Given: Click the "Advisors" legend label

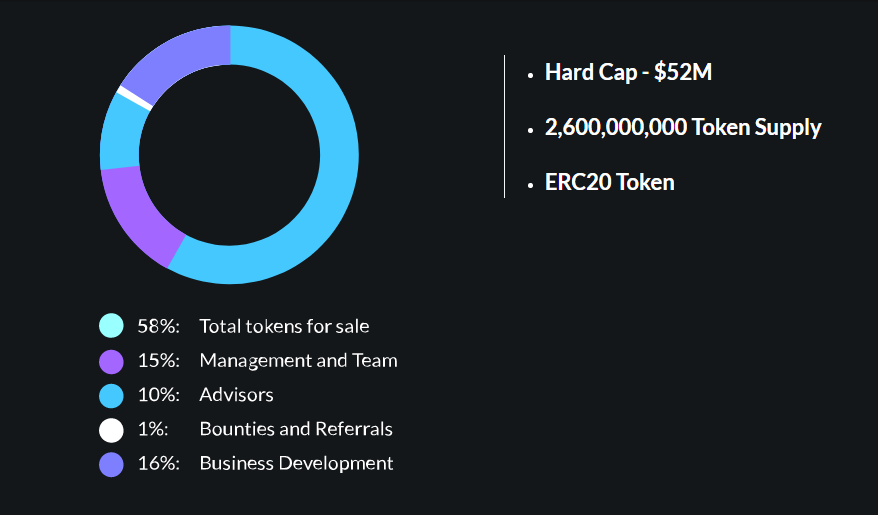Looking at the screenshot, I should [236, 395].
